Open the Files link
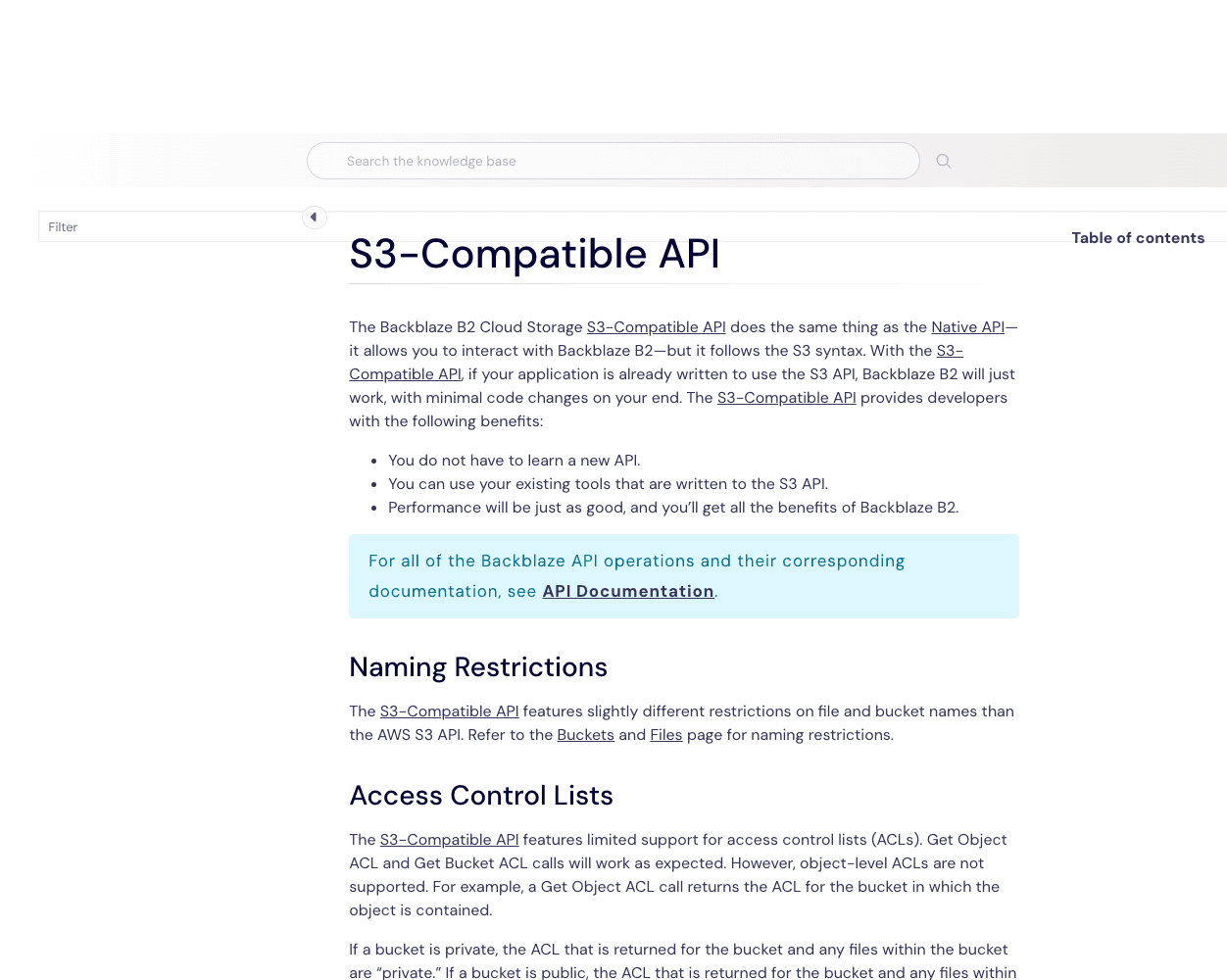1227x980 pixels. pos(665,735)
